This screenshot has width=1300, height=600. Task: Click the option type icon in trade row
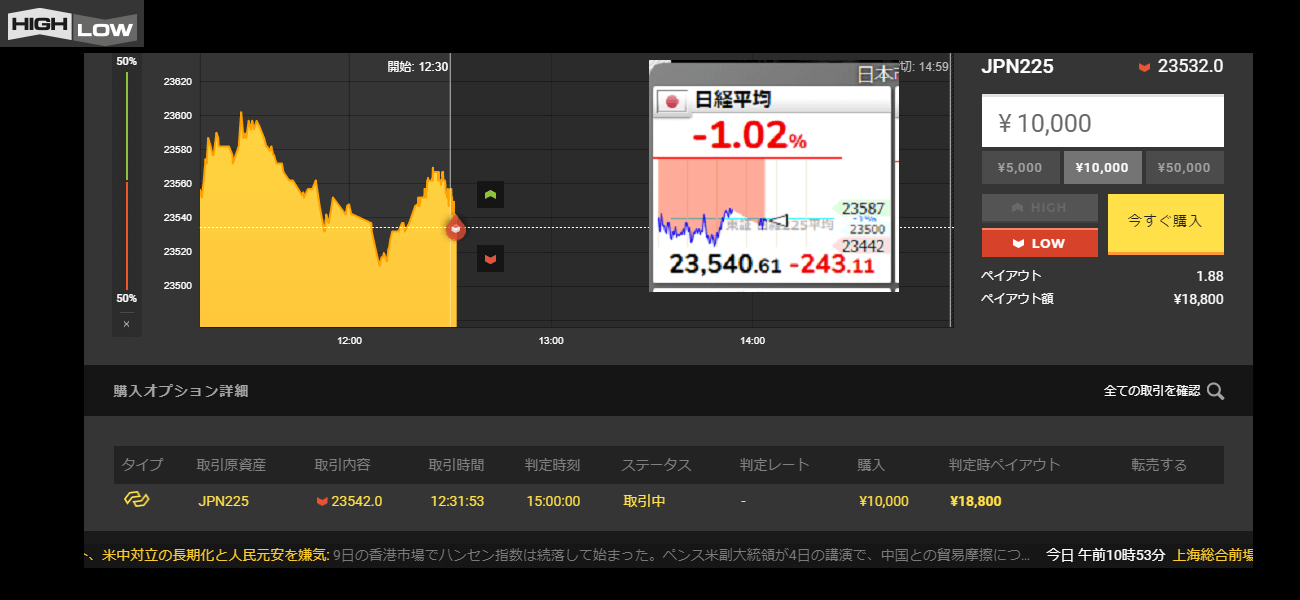(136, 500)
